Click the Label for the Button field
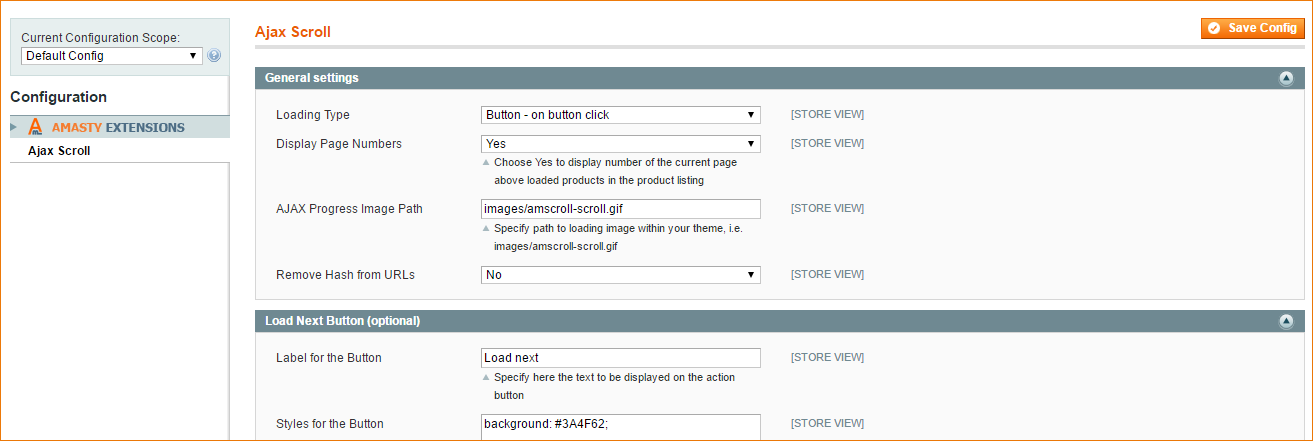 [621, 358]
